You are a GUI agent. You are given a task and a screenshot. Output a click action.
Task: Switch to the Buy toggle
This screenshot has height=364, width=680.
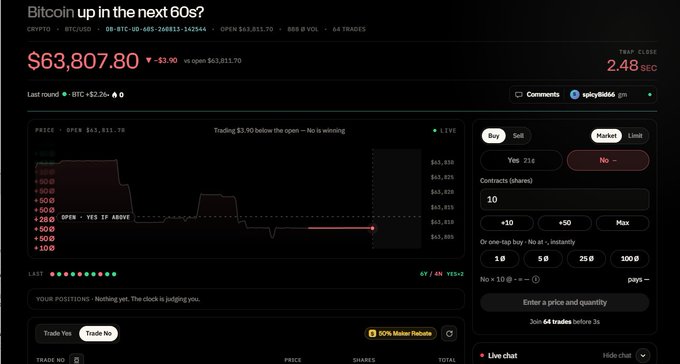494,136
